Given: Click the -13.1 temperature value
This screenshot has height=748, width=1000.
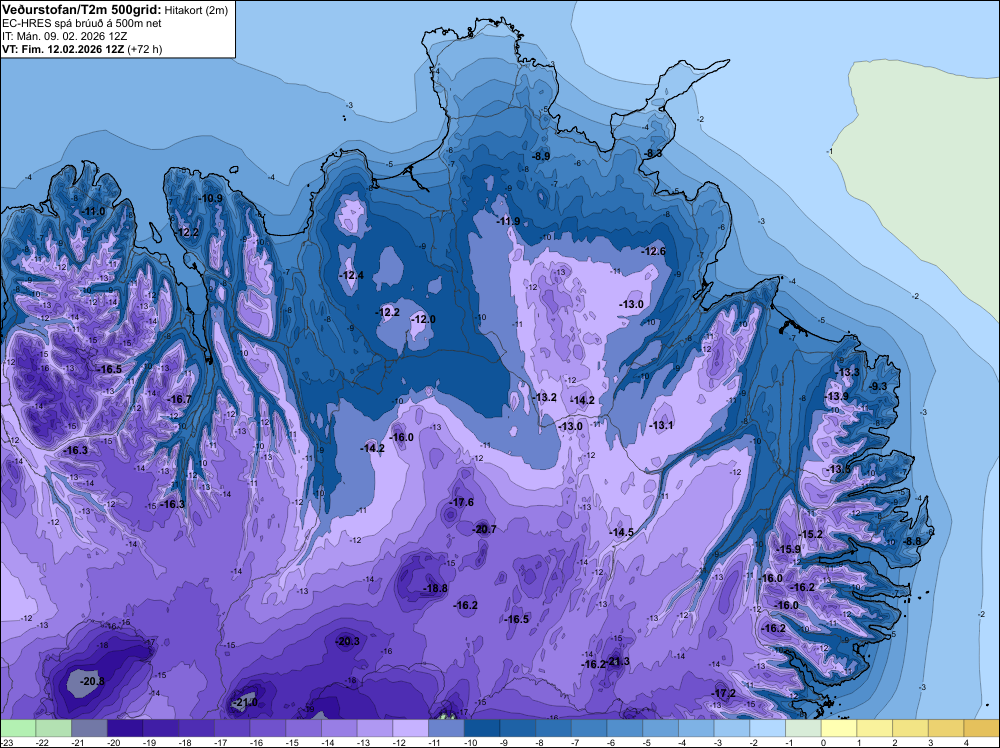Looking at the screenshot, I should coord(661,425).
